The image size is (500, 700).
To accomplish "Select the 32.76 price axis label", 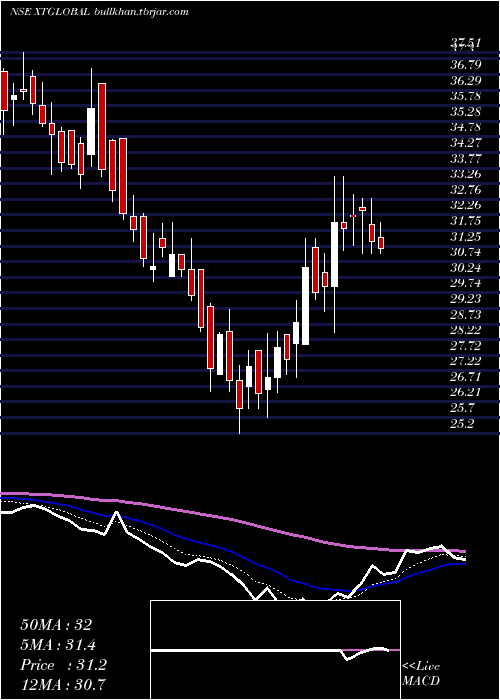I will point(465,190).
